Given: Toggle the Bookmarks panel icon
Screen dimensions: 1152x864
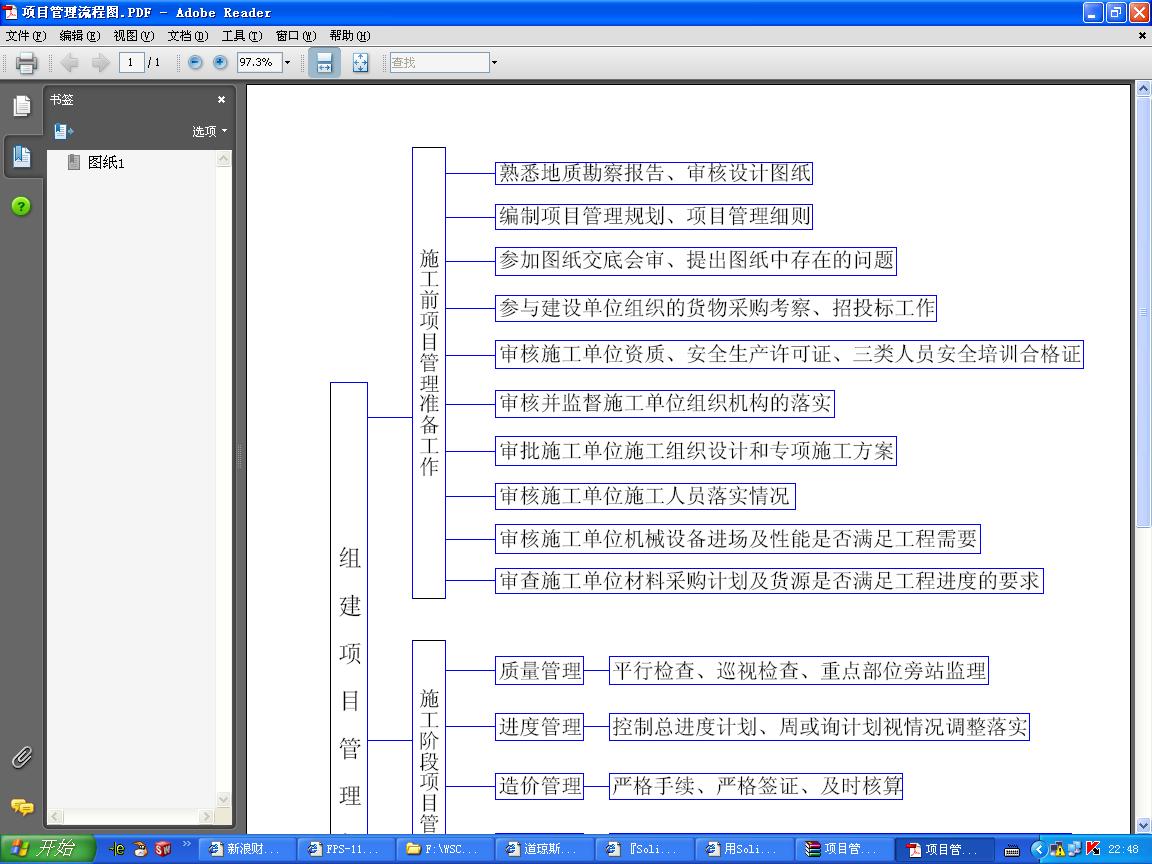Looking at the screenshot, I should coord(22,156).
